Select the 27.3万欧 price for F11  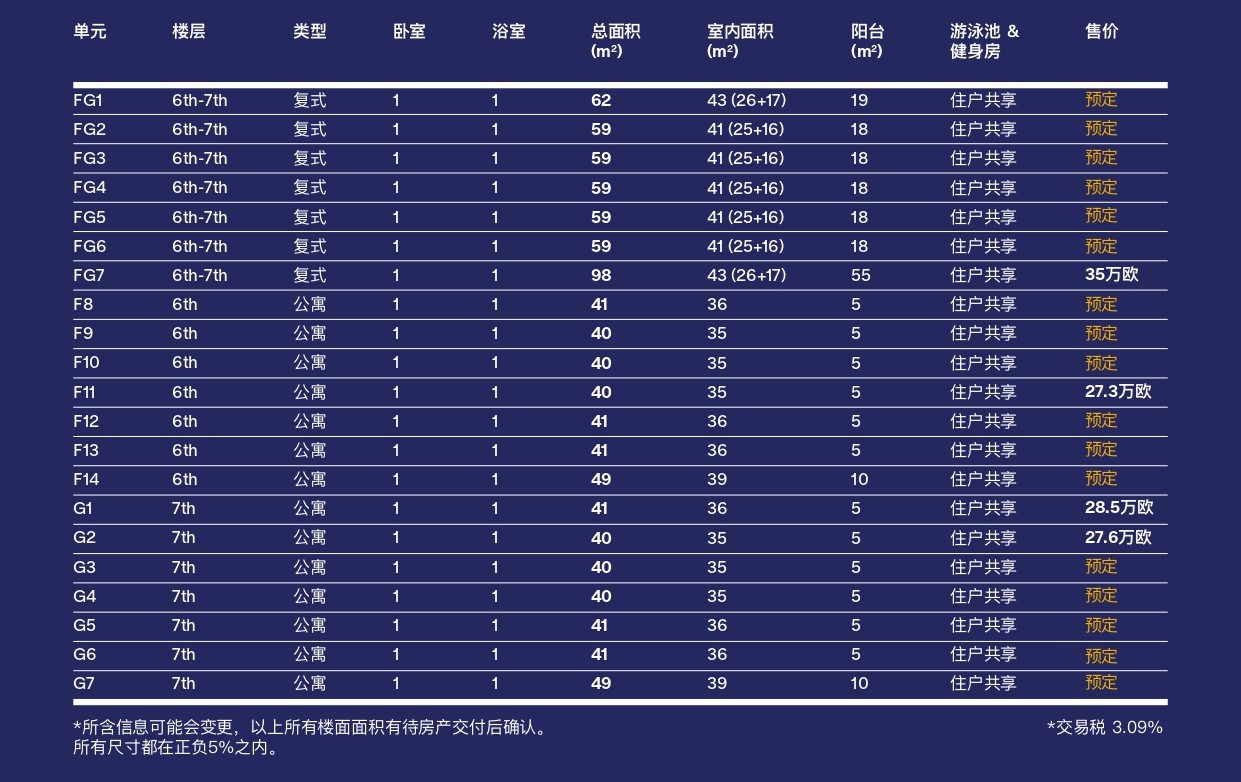point(1118,392)
